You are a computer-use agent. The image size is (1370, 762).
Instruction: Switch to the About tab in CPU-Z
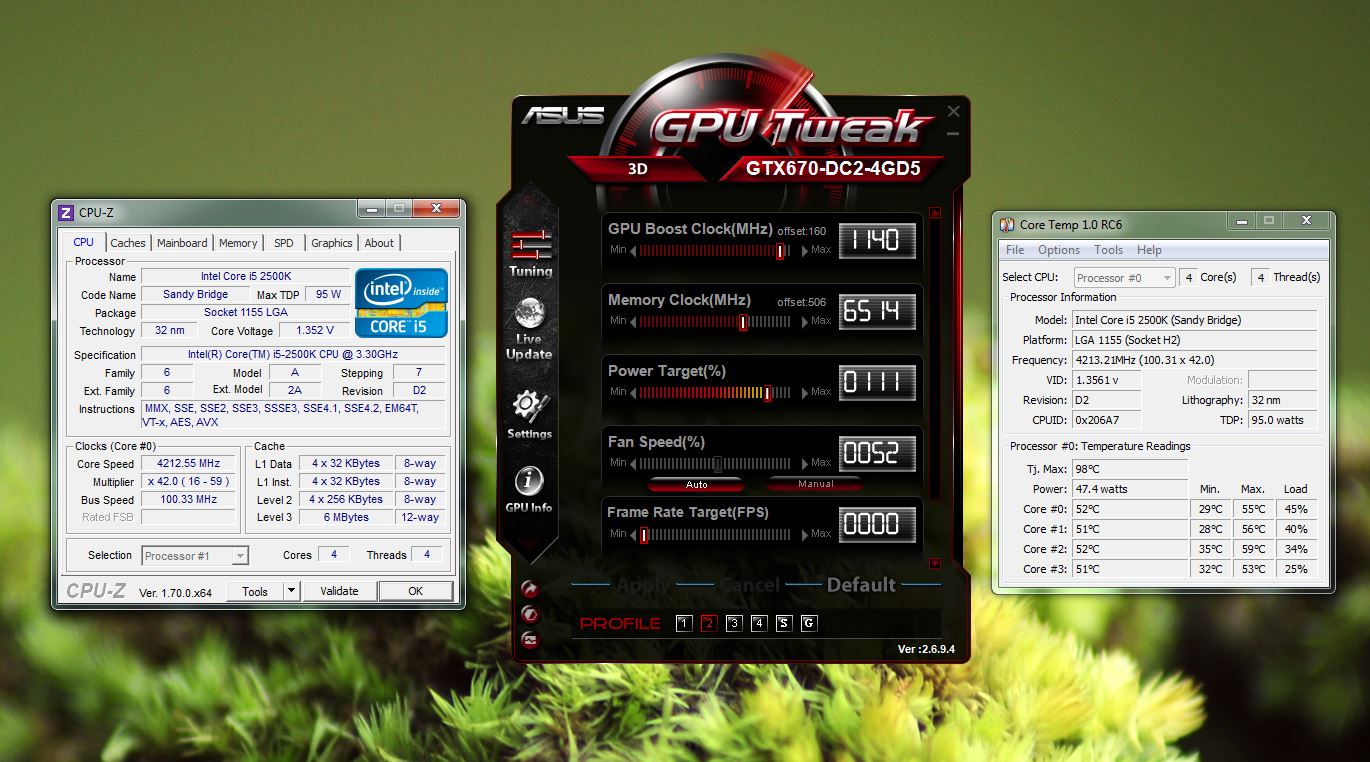coord(379,243)
